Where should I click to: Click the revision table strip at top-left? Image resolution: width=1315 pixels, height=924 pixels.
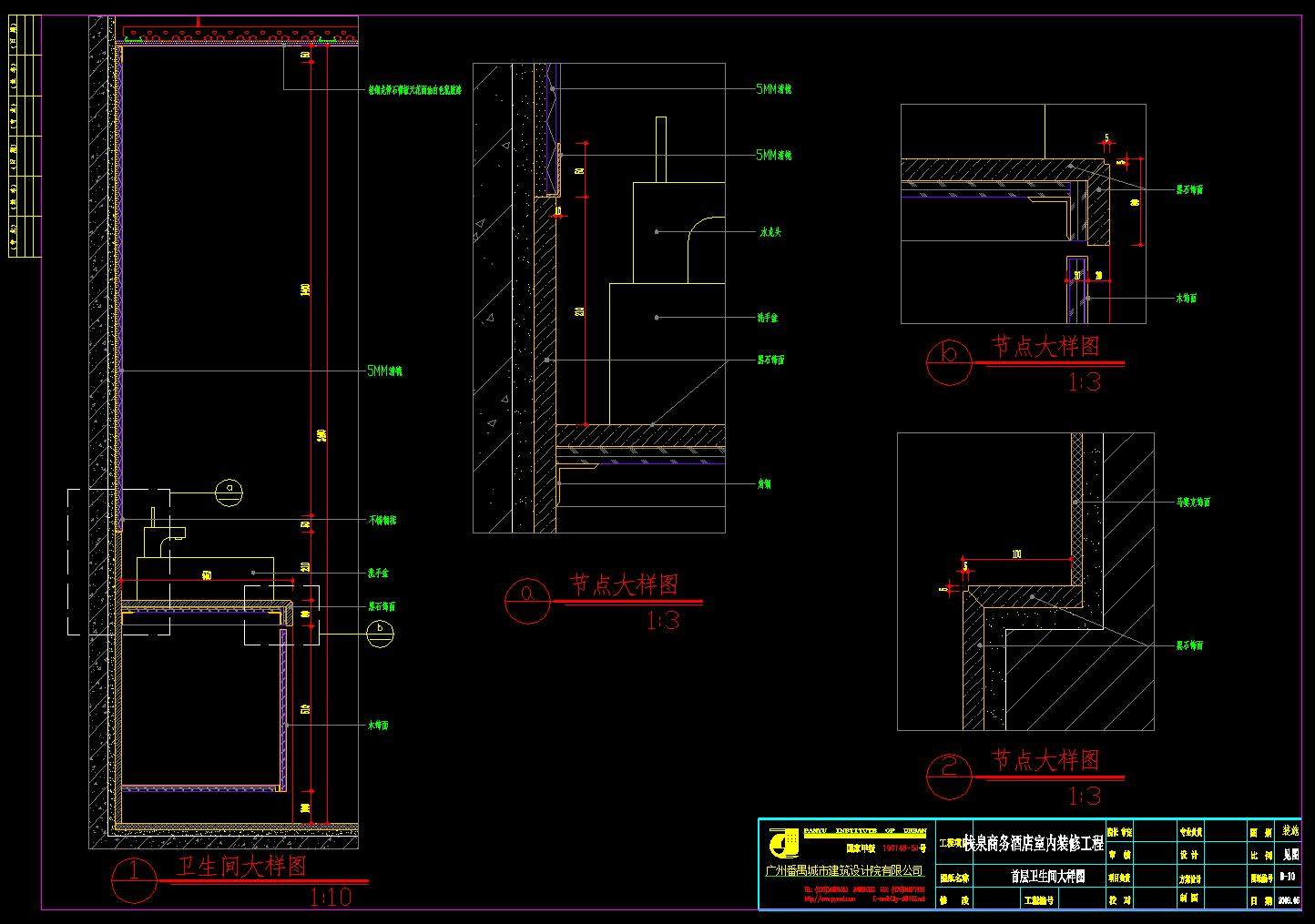[25, 137]
